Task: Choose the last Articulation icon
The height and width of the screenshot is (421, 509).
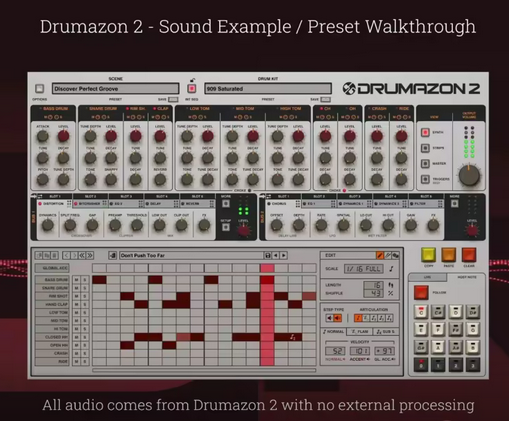Action: click(x=389, y=318)
